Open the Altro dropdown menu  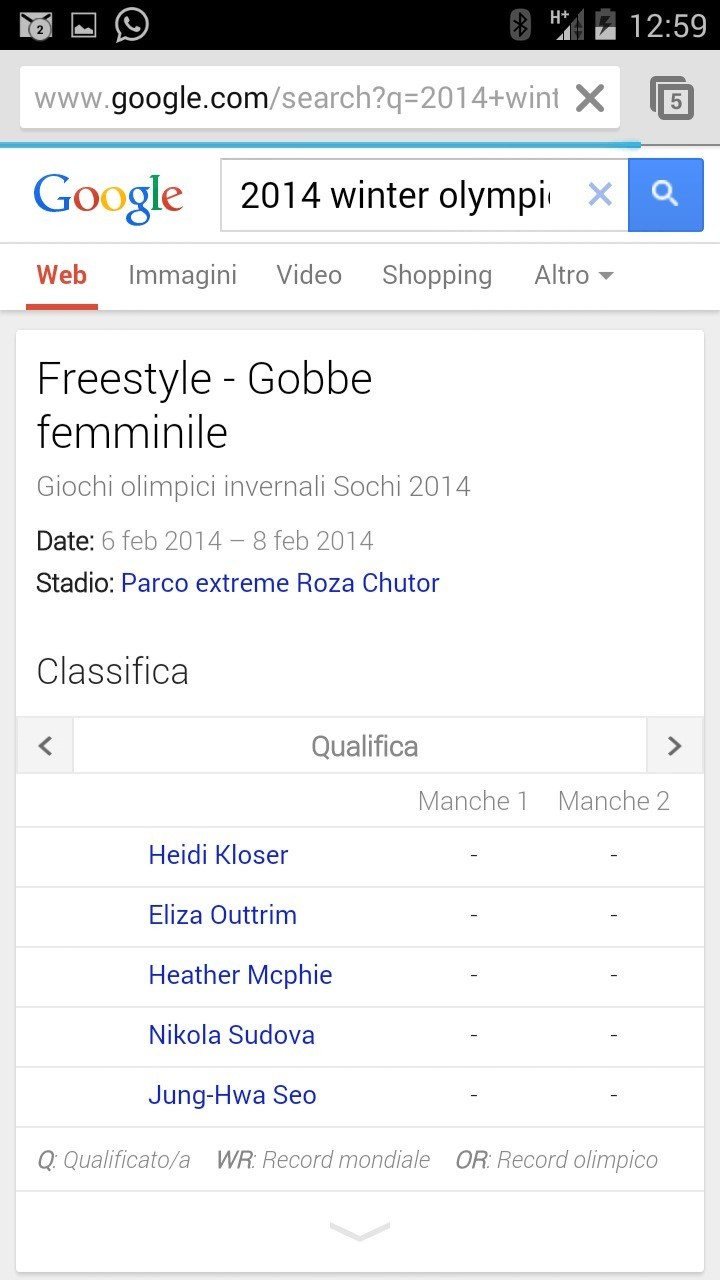(x=573, y=275)
